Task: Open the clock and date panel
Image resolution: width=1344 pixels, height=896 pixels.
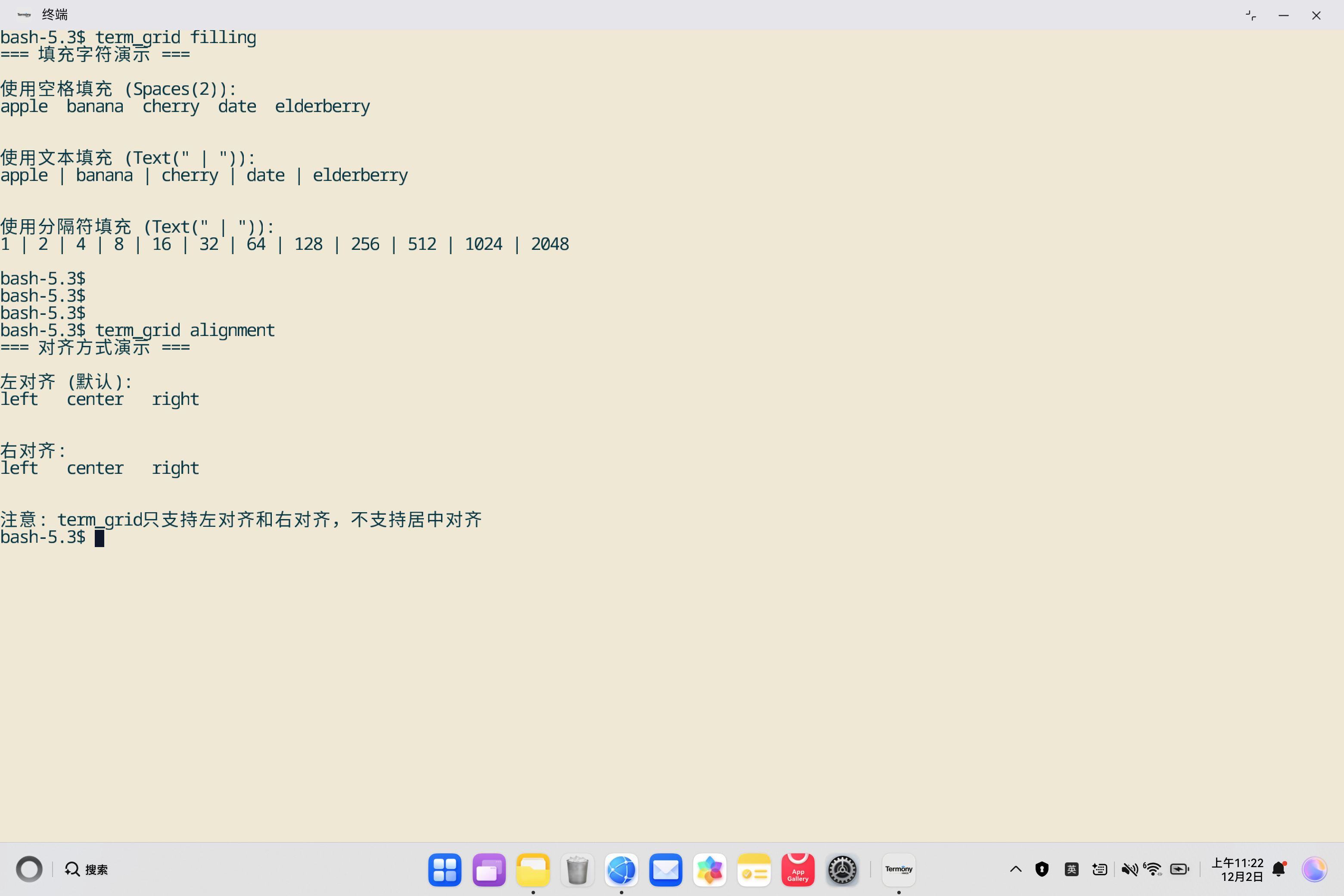Action: (x=1237, y=870)
